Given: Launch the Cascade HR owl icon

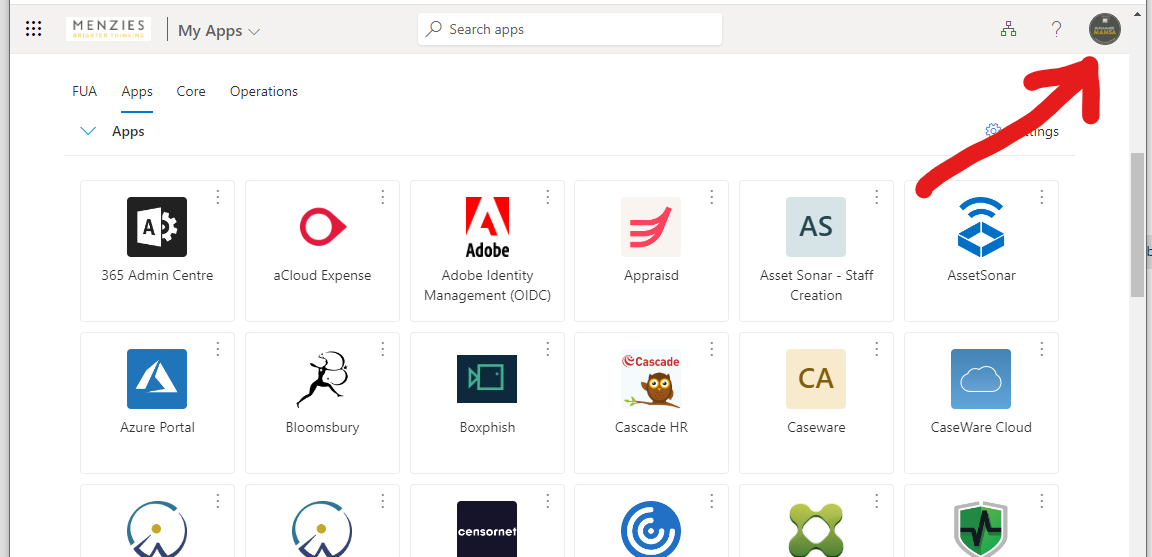Looking at the screenshot, I should pyautogui.click(x=651, y=379).
